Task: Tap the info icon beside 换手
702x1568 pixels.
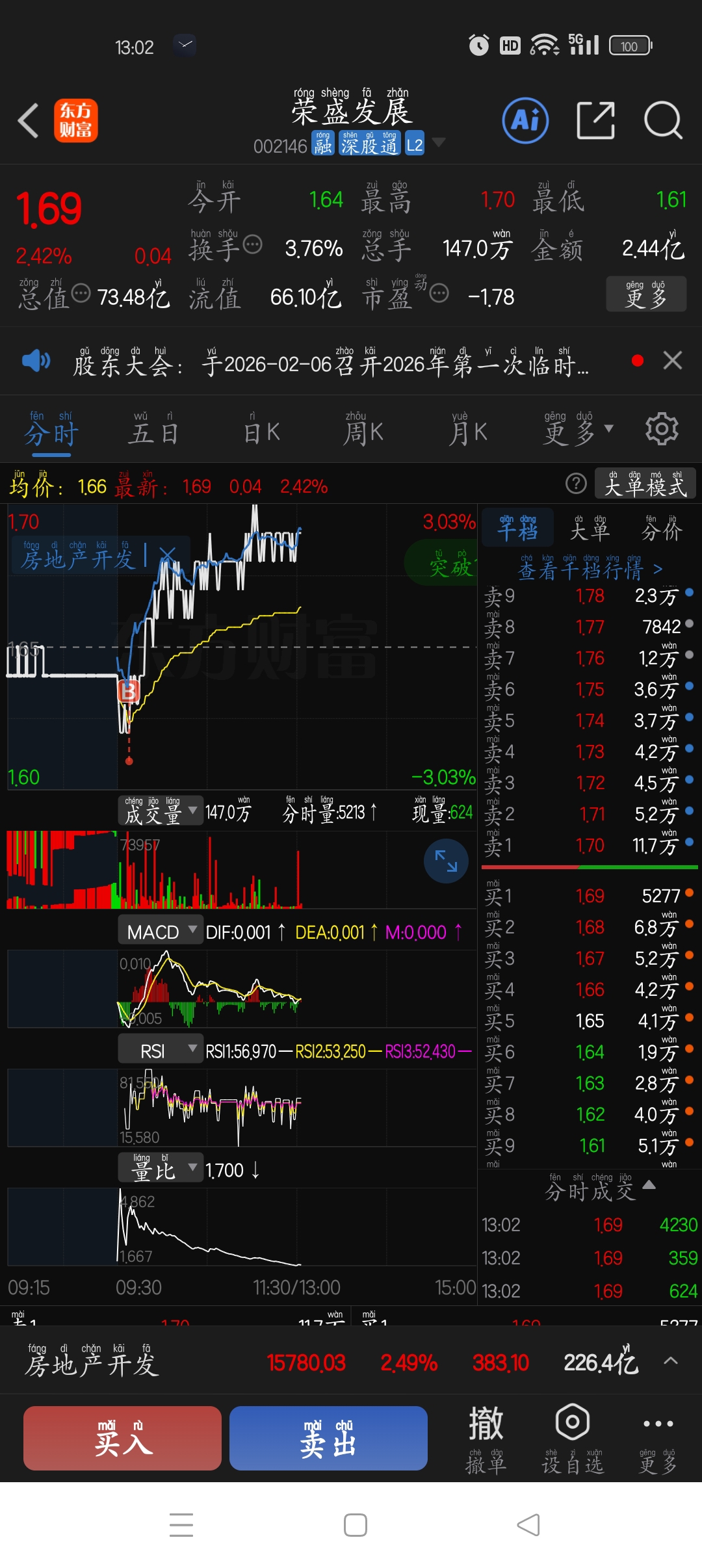Action: coord(252,244)
